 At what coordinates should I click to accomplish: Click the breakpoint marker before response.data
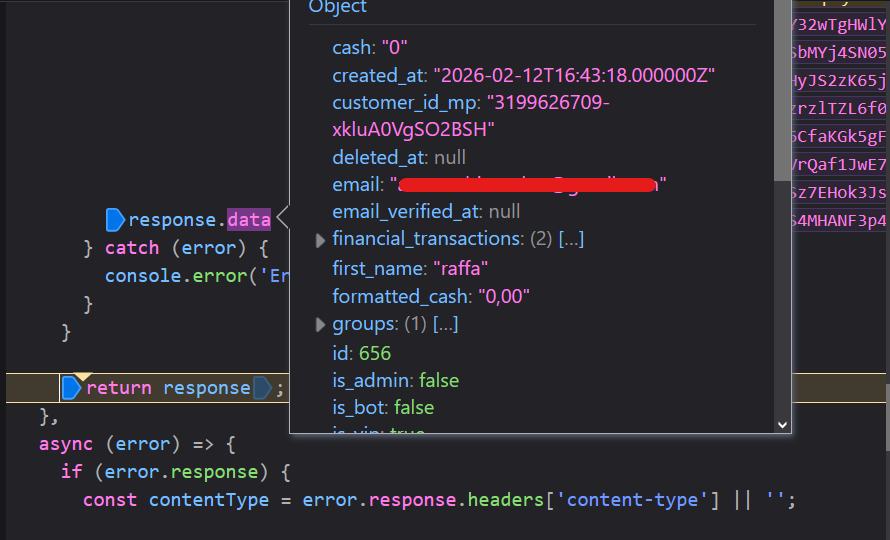115,220
